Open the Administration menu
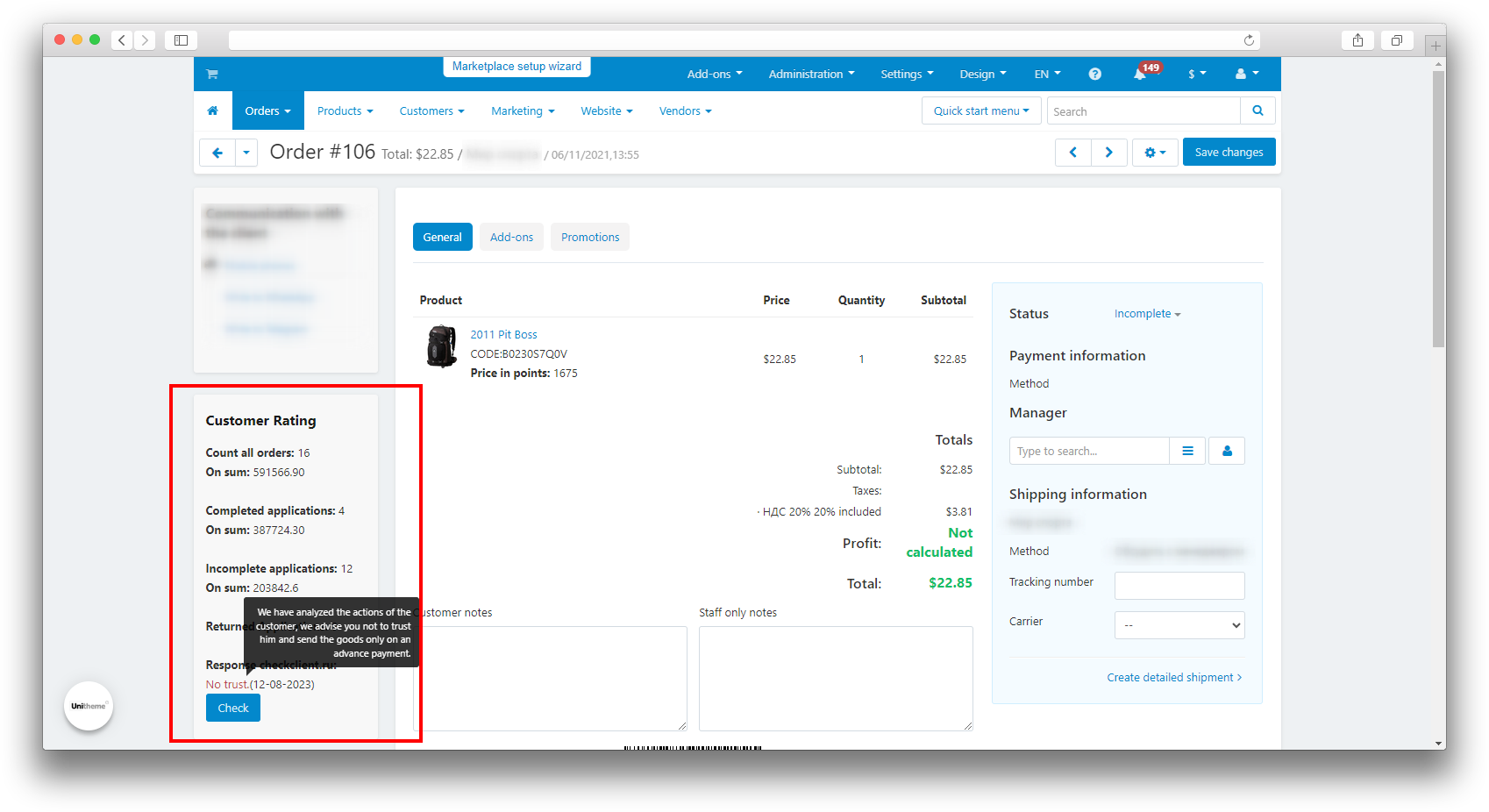This screenshot has width=1489, height=812. click(x=810, y=75)
